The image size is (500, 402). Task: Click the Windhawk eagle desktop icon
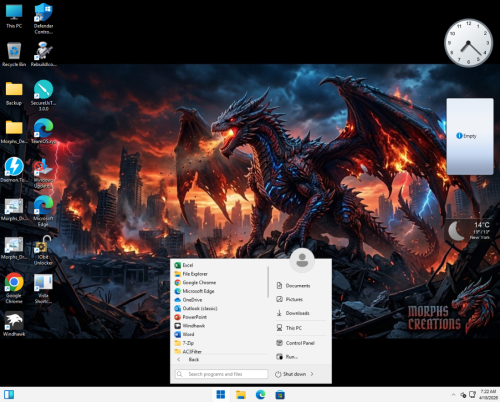(14, 323)
